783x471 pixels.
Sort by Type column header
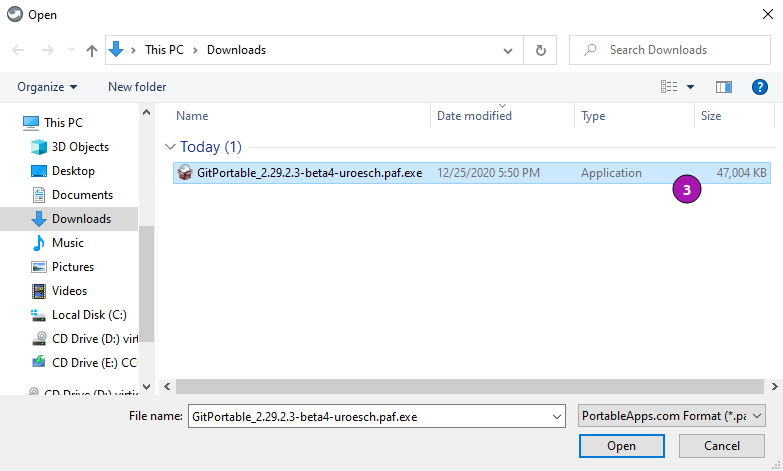pyautogui.click(x=593, y=116)
